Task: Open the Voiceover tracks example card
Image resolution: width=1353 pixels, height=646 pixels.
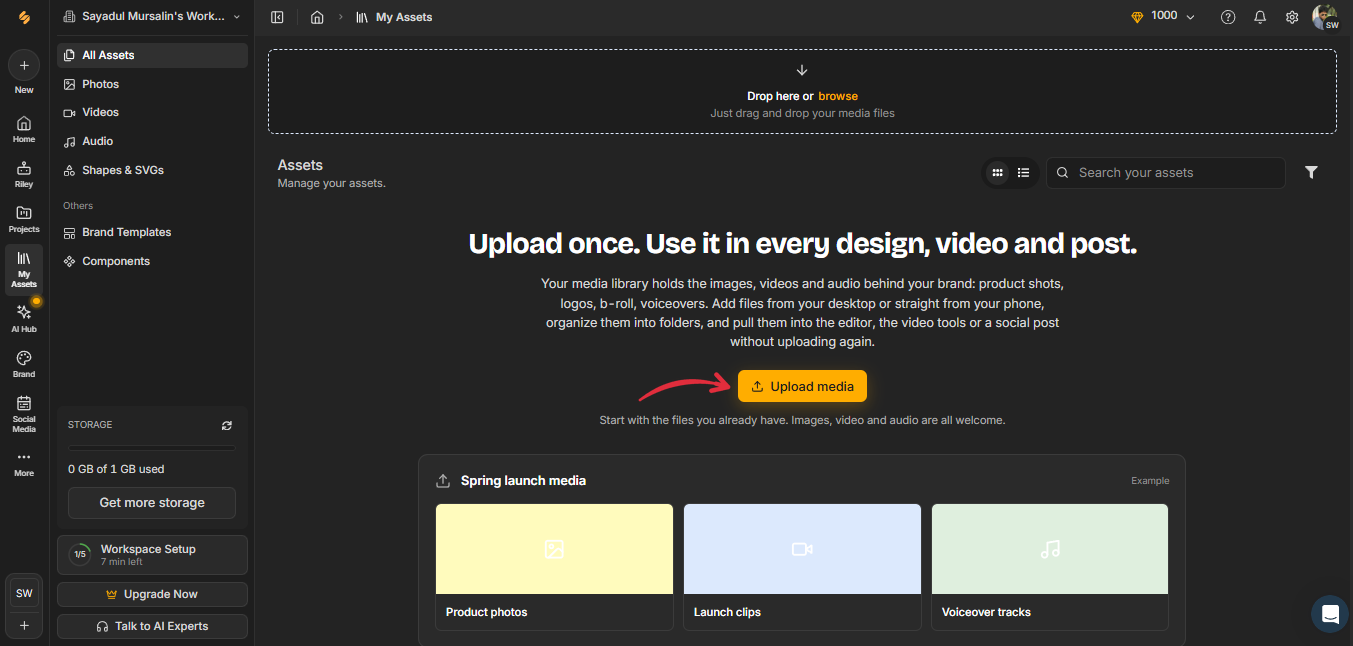Action: pyautogui.click(x=1050, y=567)
